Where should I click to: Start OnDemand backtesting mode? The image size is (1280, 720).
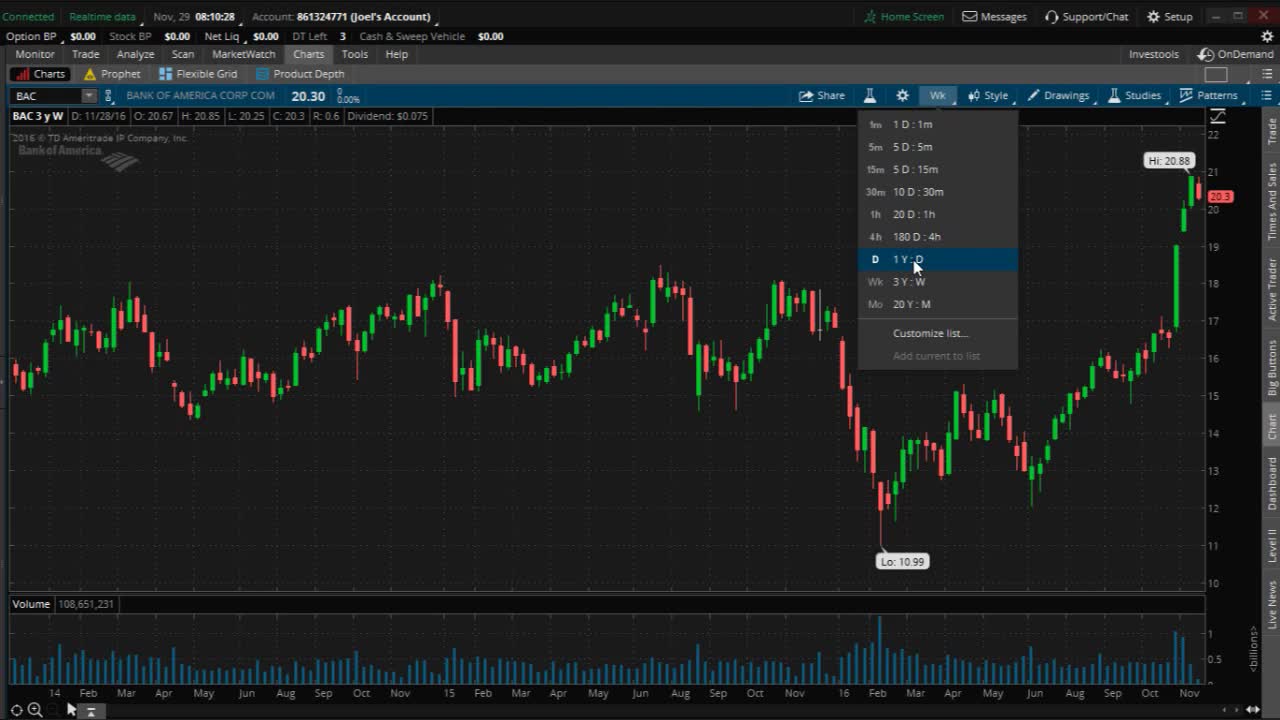pyautogui.click(x=1236, y=54)
